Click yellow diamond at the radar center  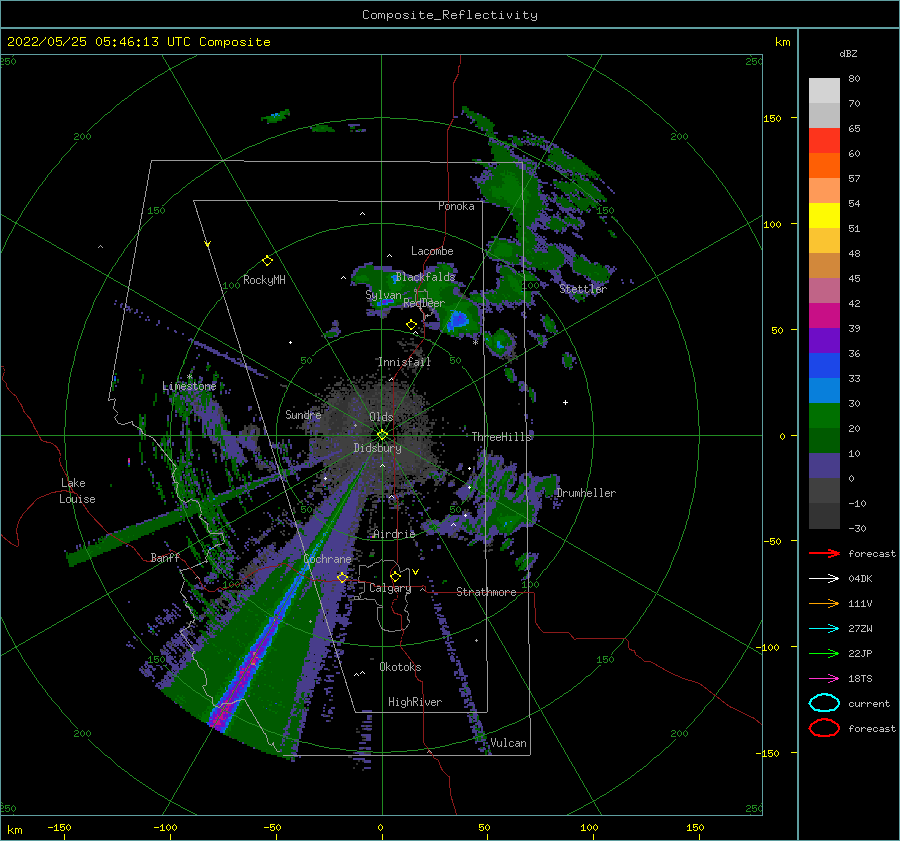[x=382, y=435]
